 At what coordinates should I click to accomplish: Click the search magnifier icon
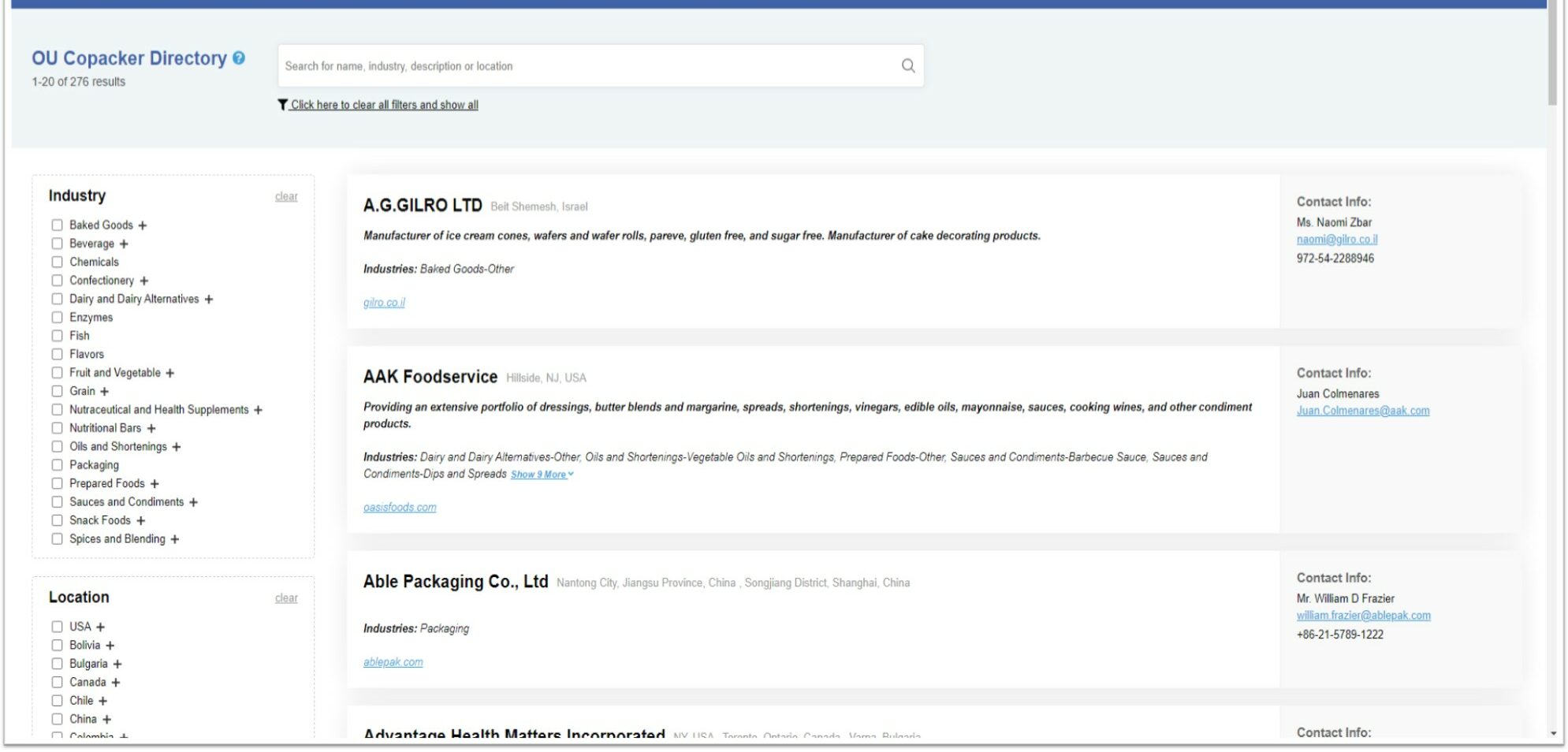pos(907,65)
